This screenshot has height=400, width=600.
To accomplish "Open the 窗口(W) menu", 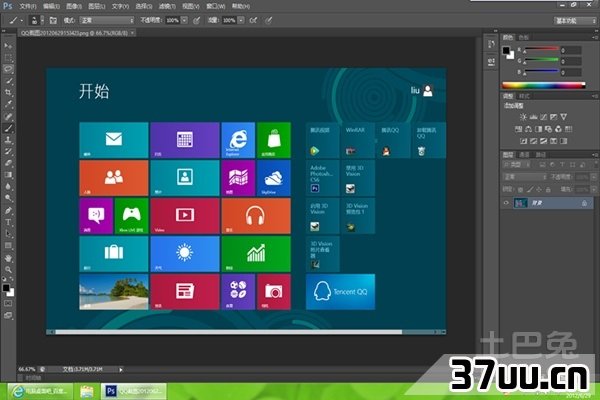I will pos(215,6).
